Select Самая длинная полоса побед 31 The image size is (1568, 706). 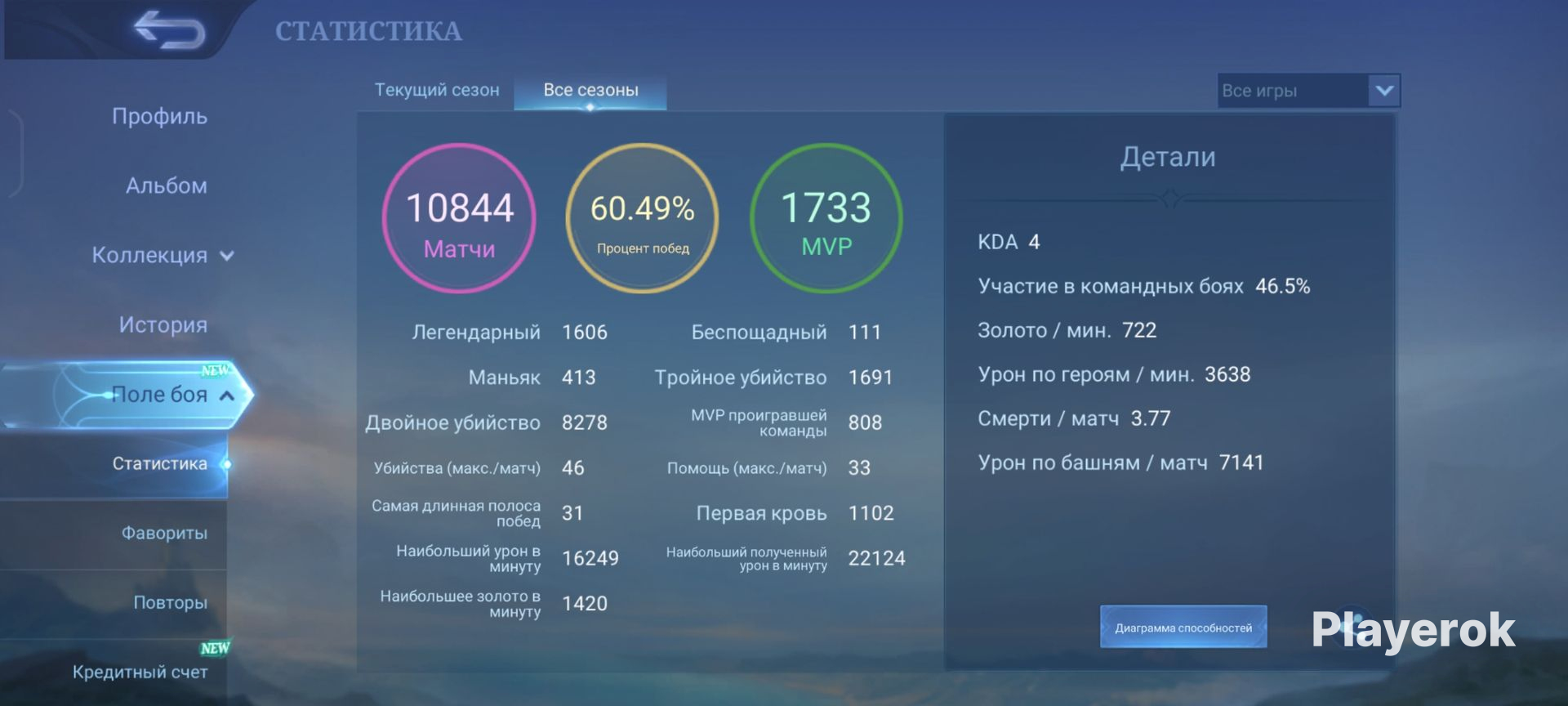pos(572,513)
